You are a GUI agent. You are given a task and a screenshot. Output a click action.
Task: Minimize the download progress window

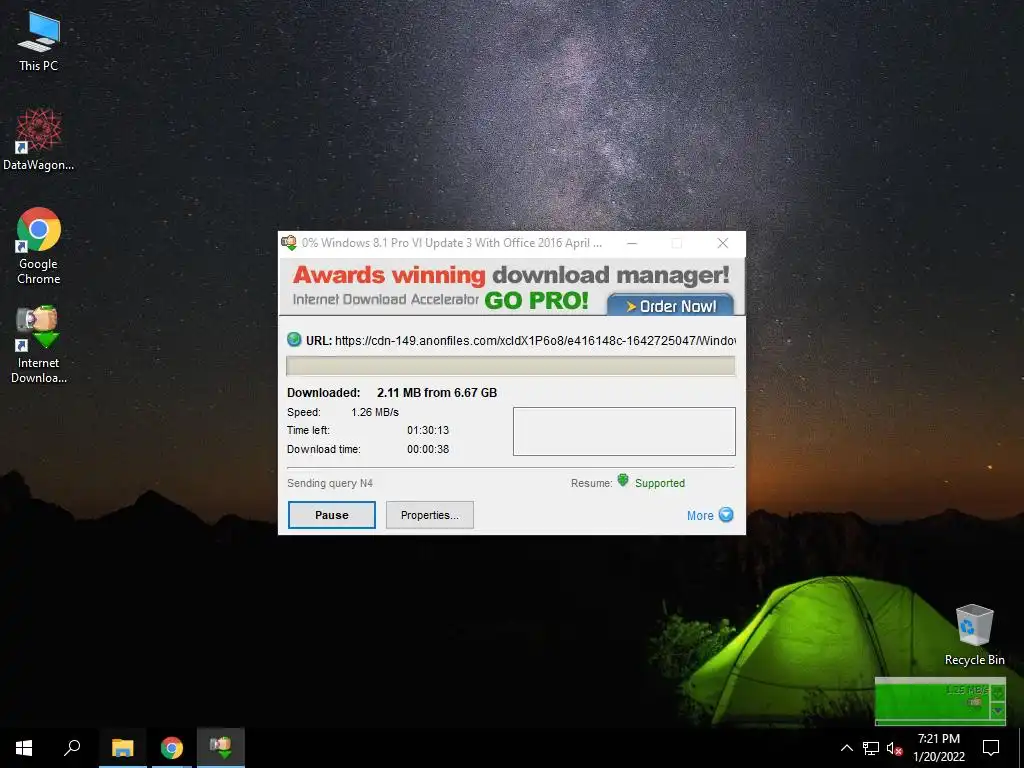(632, 243)
